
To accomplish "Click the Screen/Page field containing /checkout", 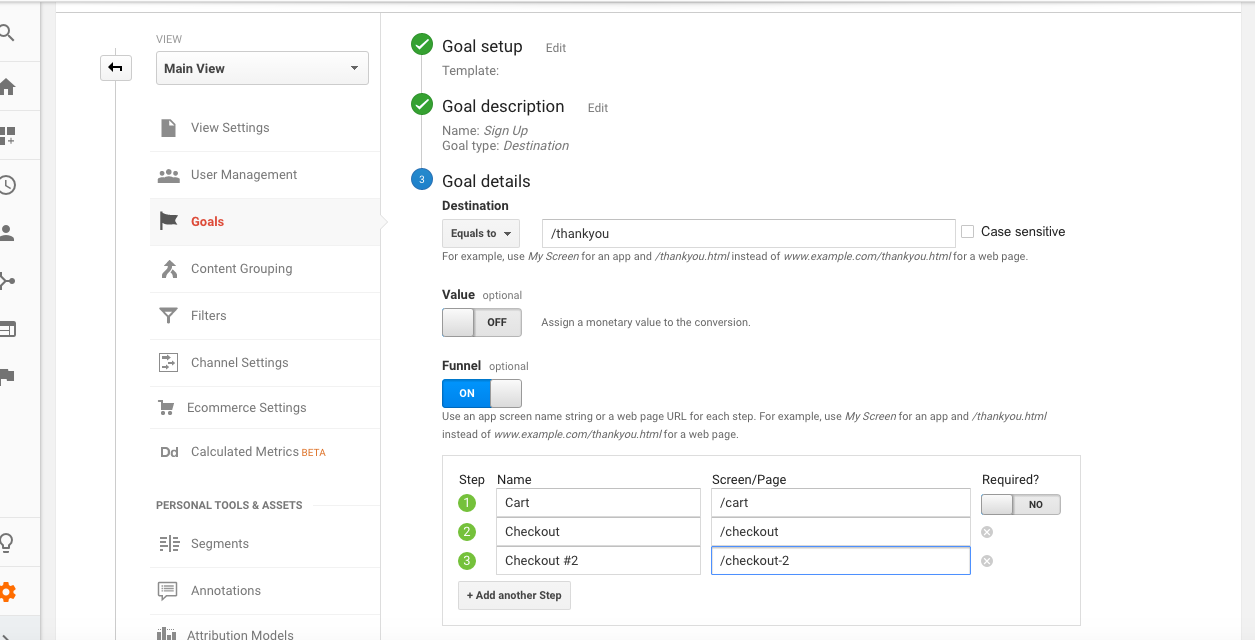I will click(841, 532).
